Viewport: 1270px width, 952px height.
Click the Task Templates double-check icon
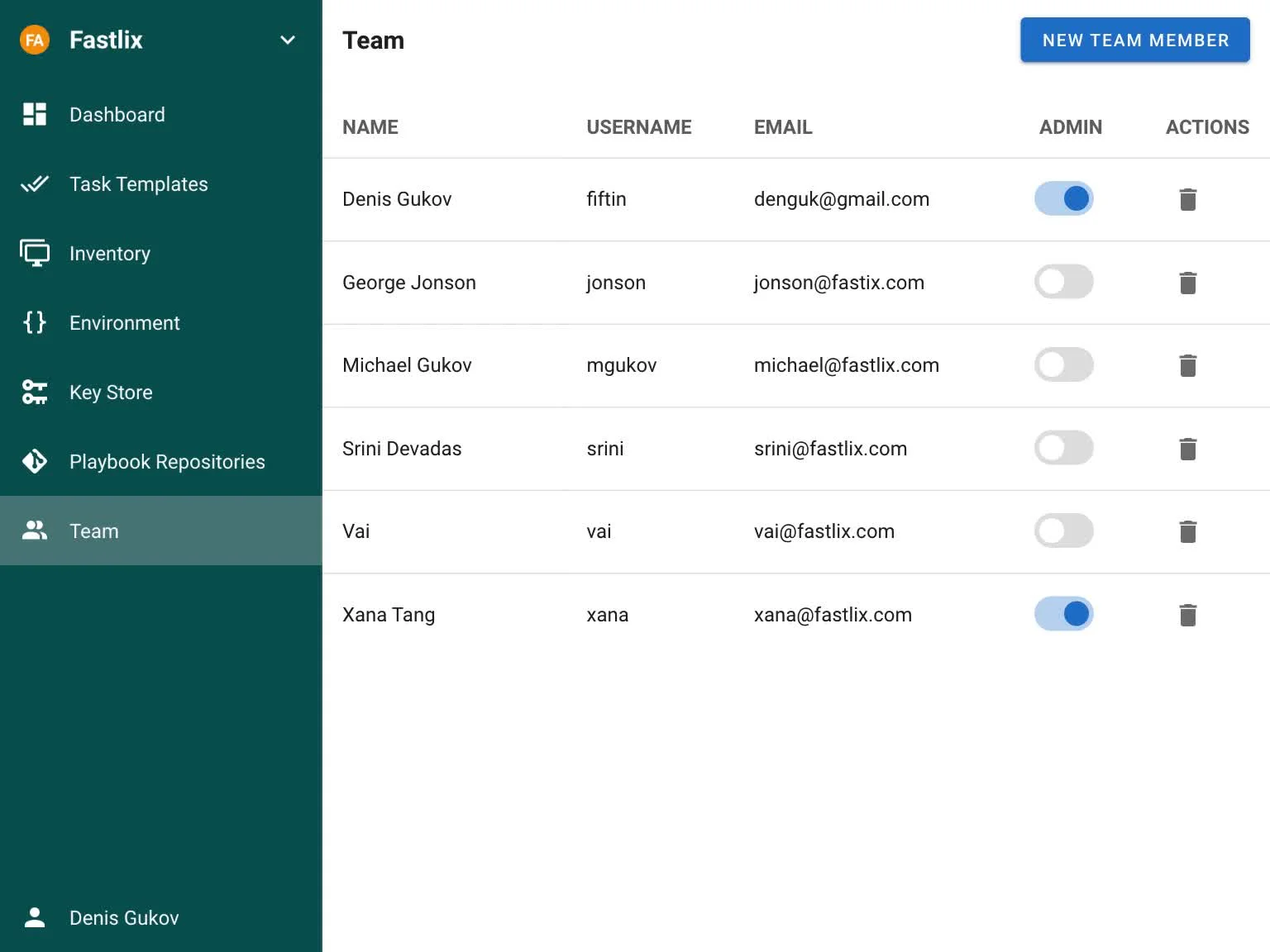(35, 183)
